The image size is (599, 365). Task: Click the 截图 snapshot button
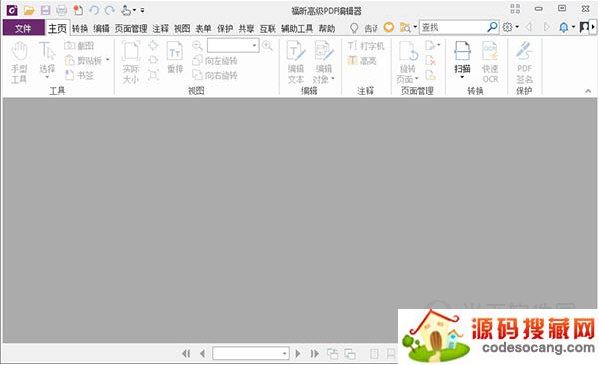tap(79, 46)
